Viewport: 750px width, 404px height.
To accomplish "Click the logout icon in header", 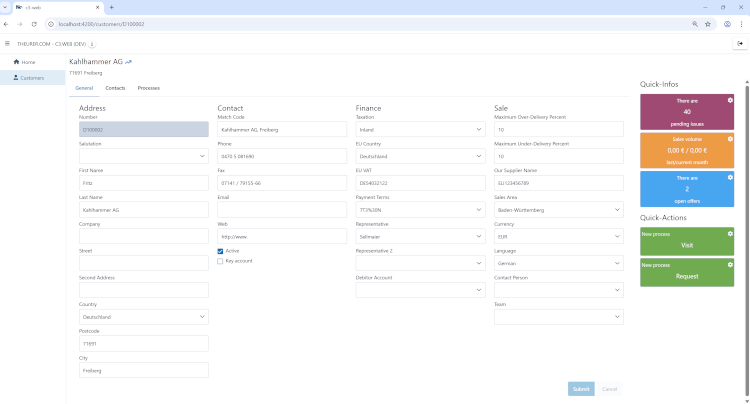I will pyautogui.click(x=739, y=43).
